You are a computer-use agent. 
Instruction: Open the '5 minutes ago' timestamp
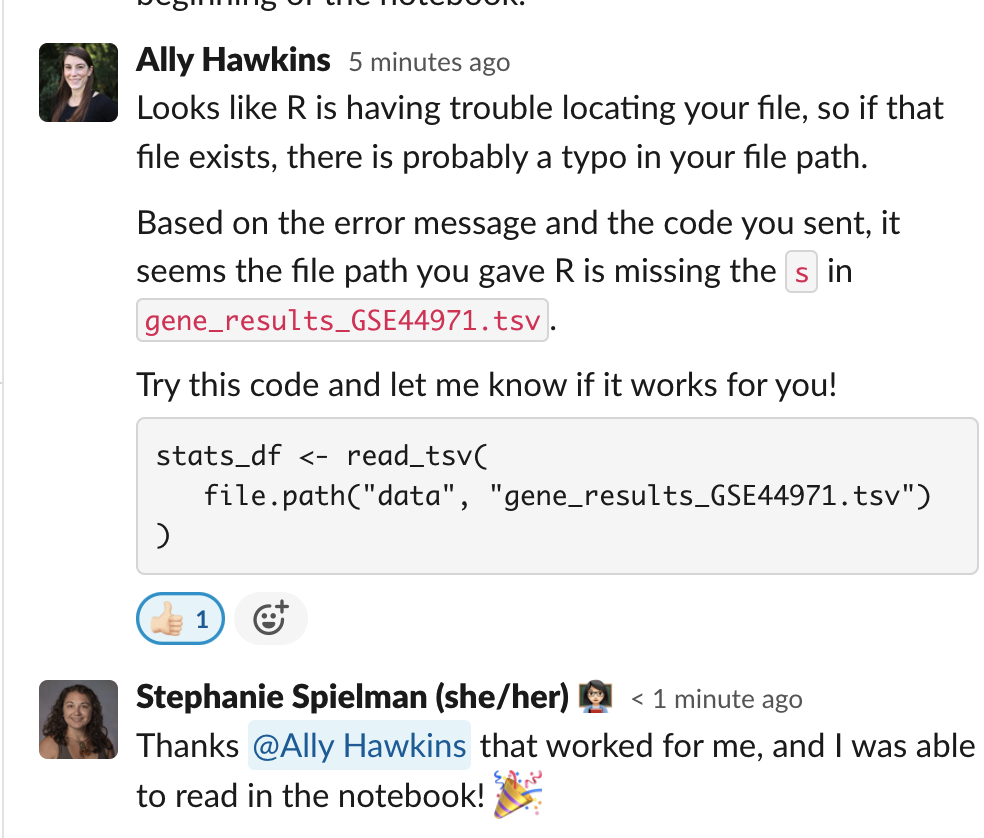click(428, 62)
